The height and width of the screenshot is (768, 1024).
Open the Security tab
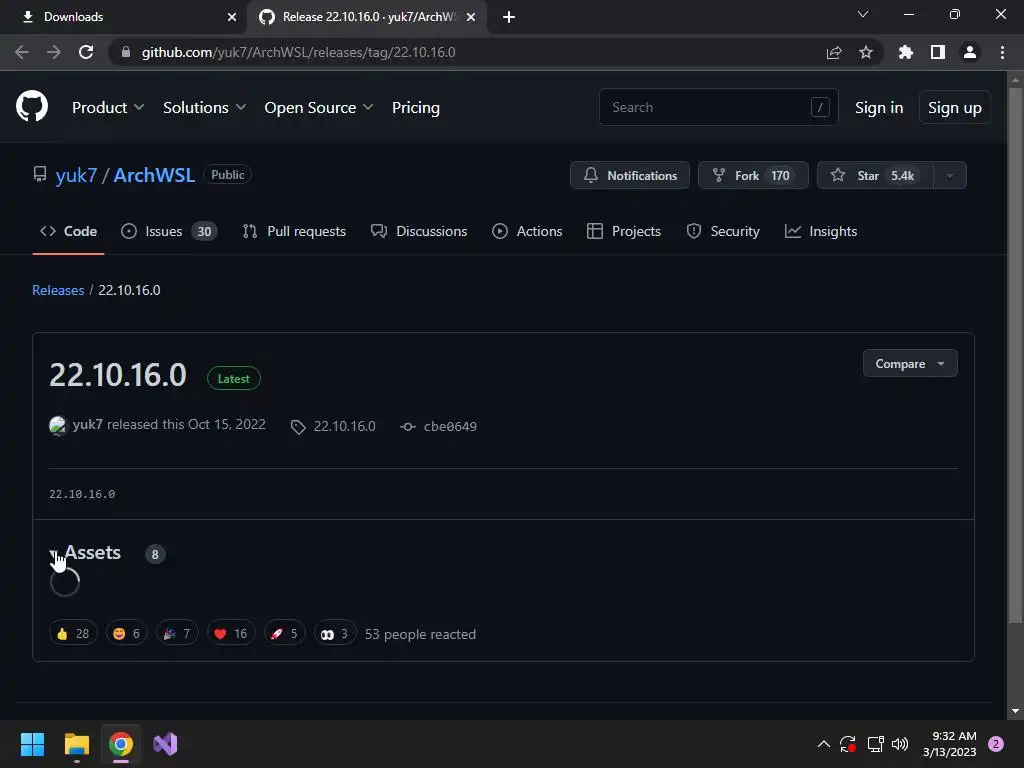(x=723, y=231)
